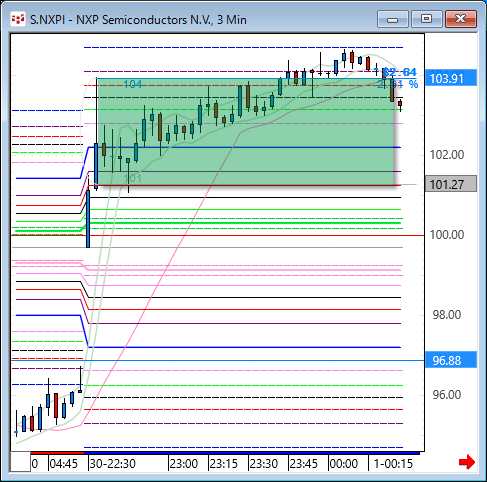Image resolution: width=487 pixels, height=482 pixels.
Task: Click the blue session bar above time axis
Action: (x=252, y=453)
